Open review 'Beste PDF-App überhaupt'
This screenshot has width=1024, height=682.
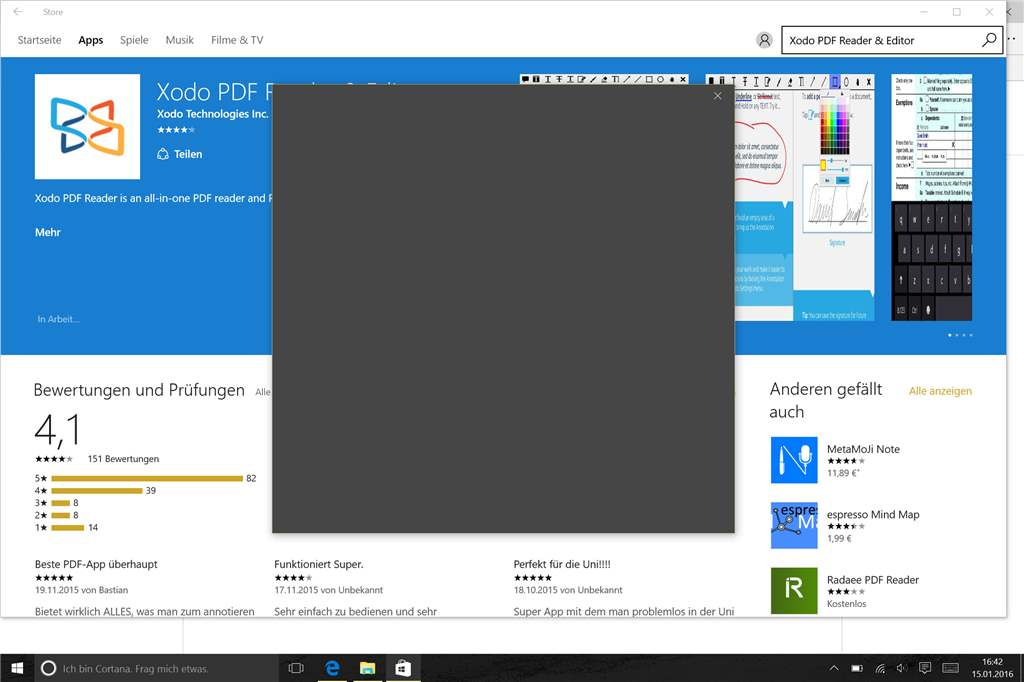click(x=96, y=564)
